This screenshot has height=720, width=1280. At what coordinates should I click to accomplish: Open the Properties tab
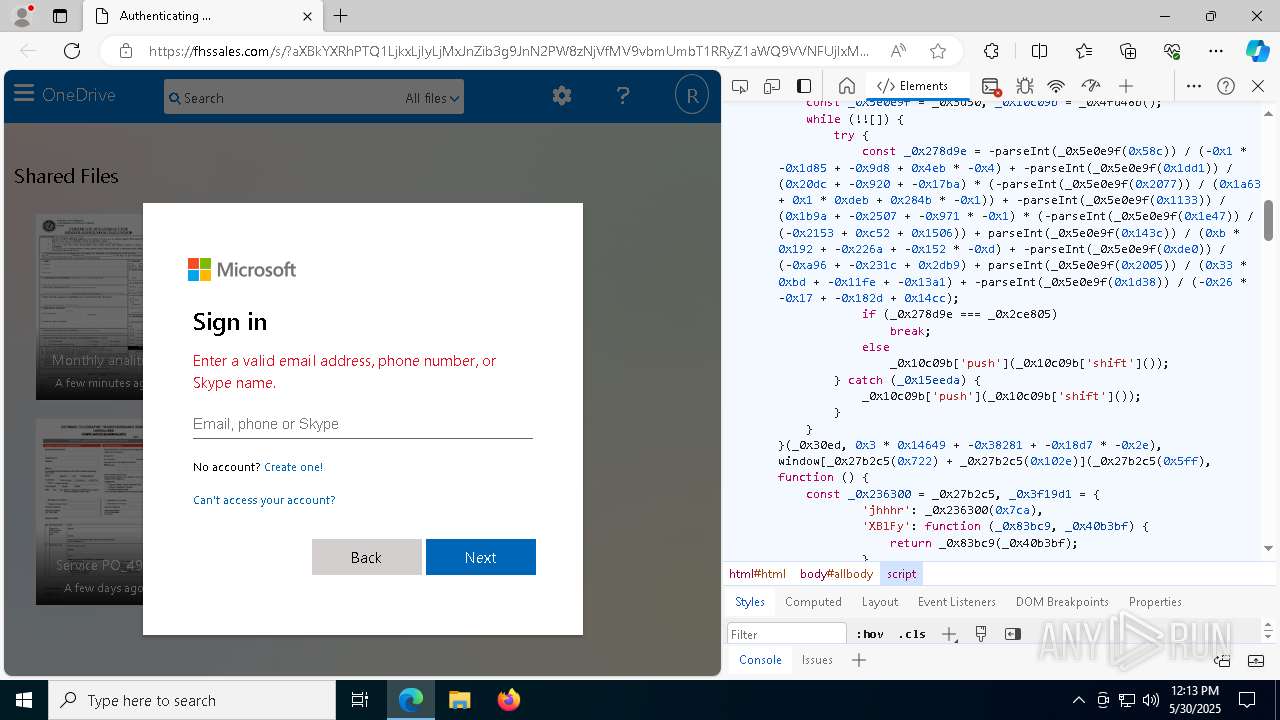pyautogui.click(x=1155, y=602)
